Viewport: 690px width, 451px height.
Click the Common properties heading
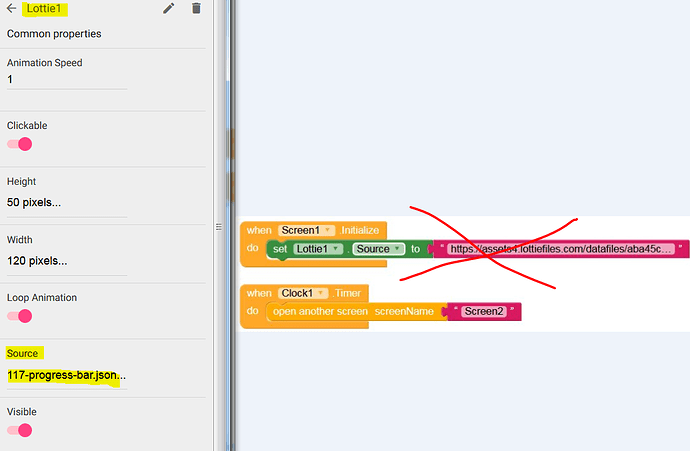[54, 34]
